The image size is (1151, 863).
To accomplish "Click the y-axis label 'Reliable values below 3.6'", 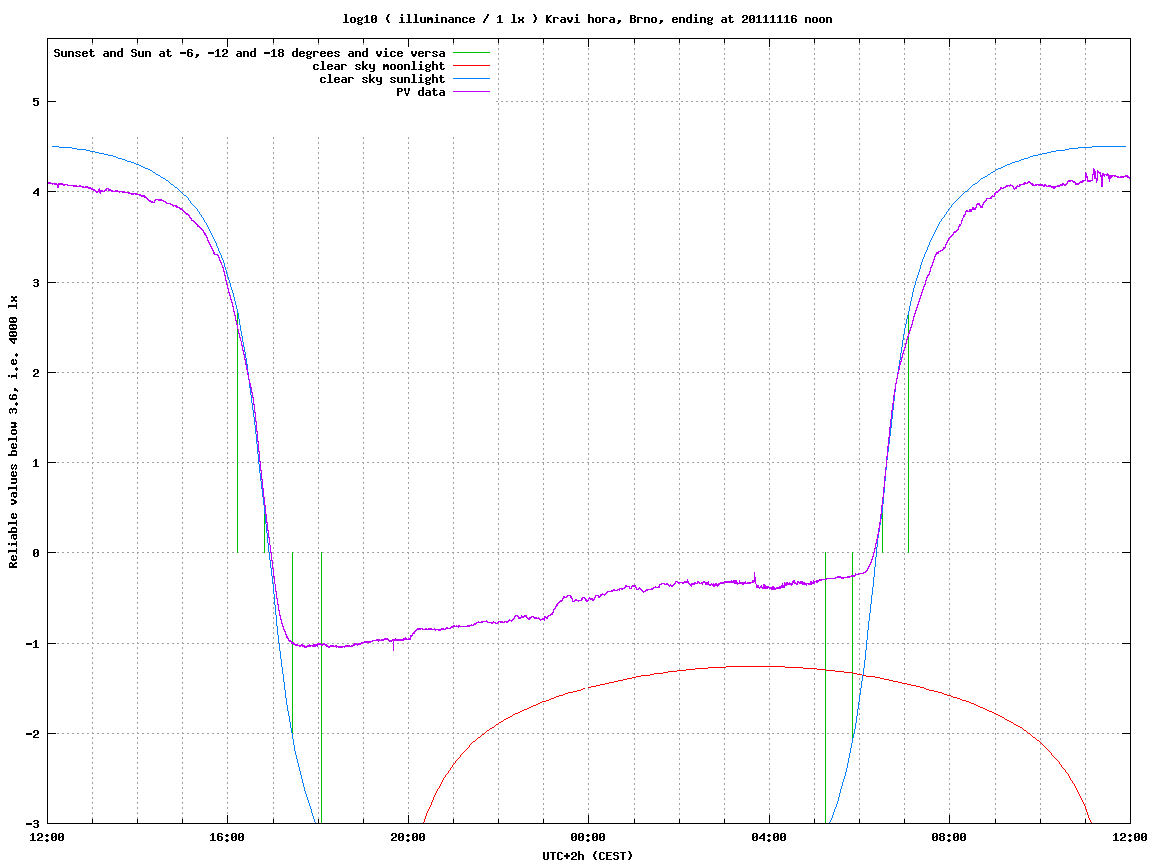I will [13, 432].
